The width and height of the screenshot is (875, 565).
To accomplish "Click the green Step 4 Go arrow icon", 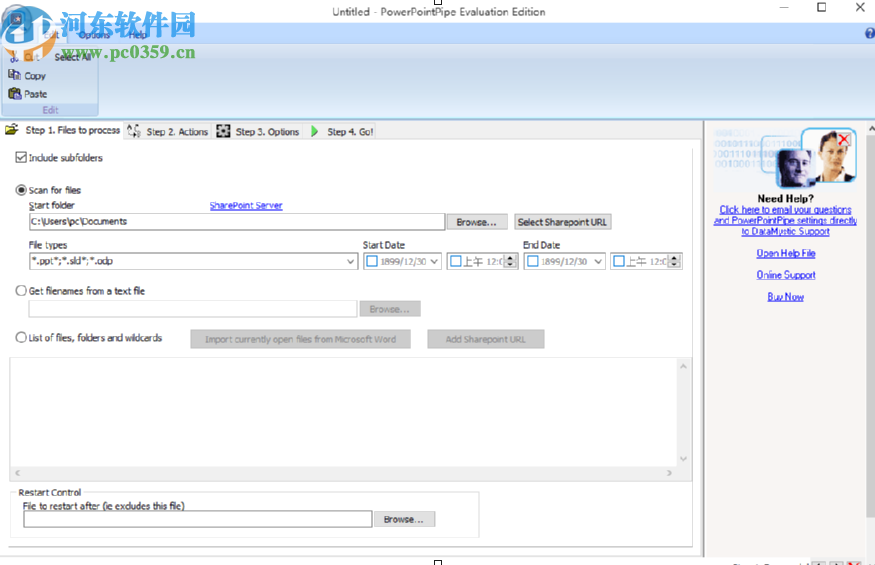I will point(315,131).
